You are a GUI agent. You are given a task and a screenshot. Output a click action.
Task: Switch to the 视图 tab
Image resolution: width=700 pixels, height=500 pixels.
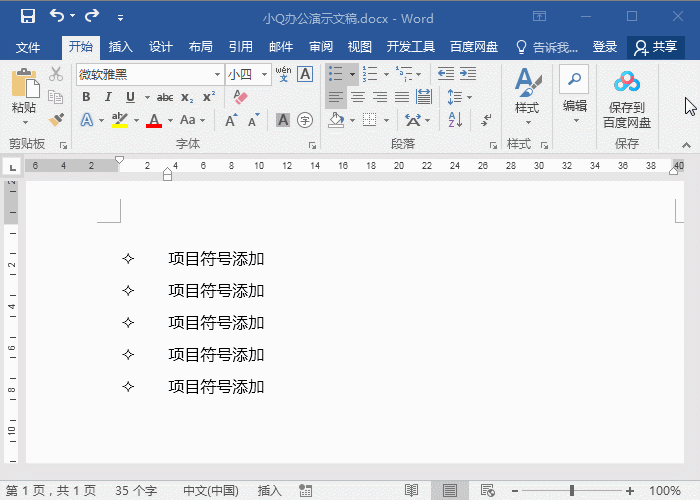pyautogui.click(x=359, y=46)
